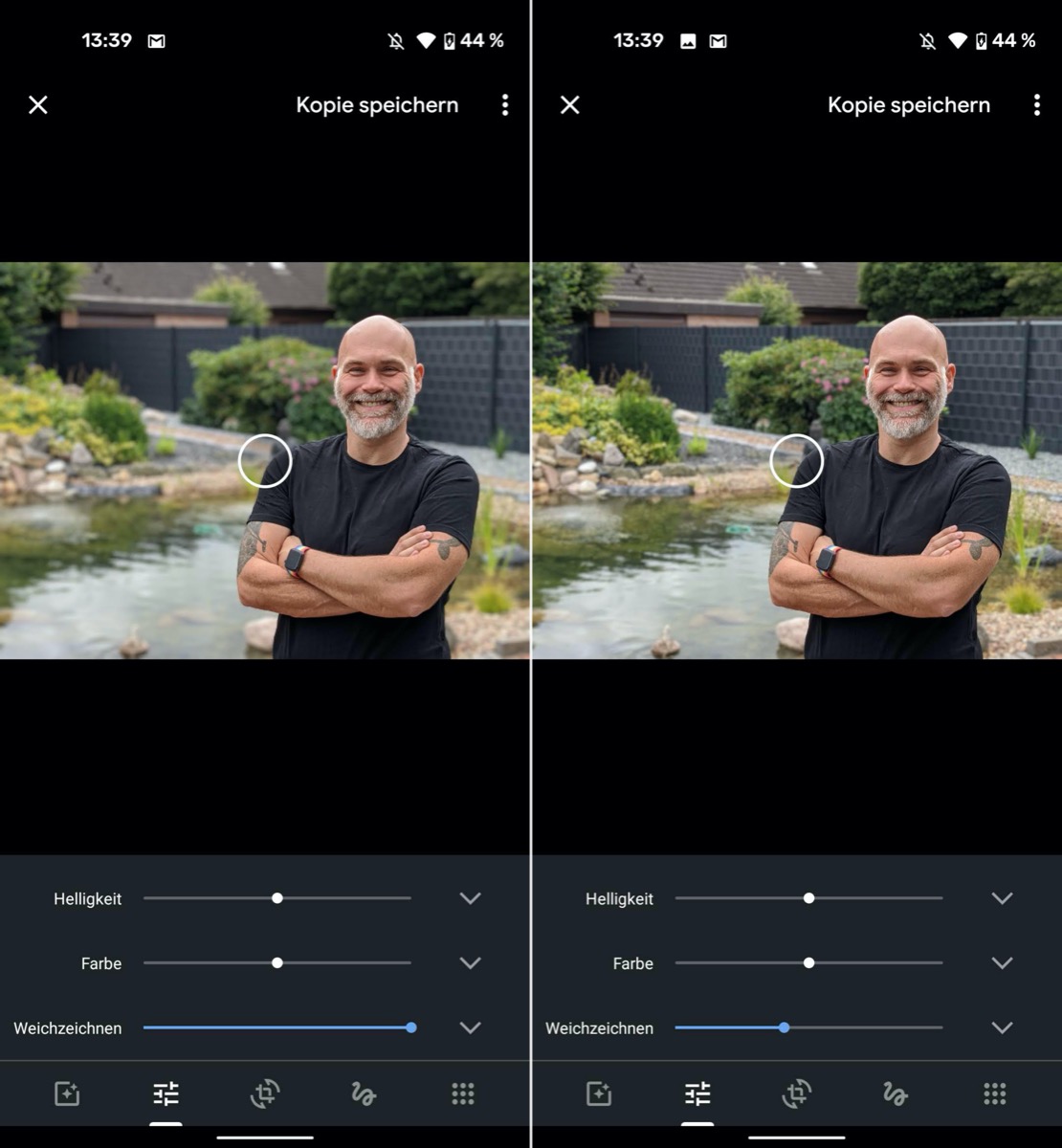Tap the 'Farbe' label in right screenshot
Screen dimensions: 1062x1148
(633, 963)
